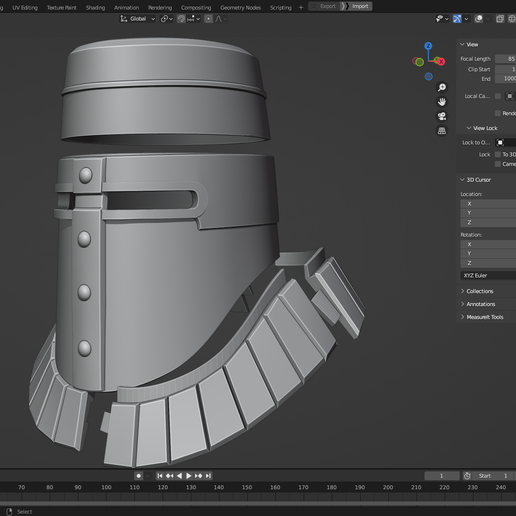
Task: Switch to Compositing workspace tab
Action: [196, 7]
